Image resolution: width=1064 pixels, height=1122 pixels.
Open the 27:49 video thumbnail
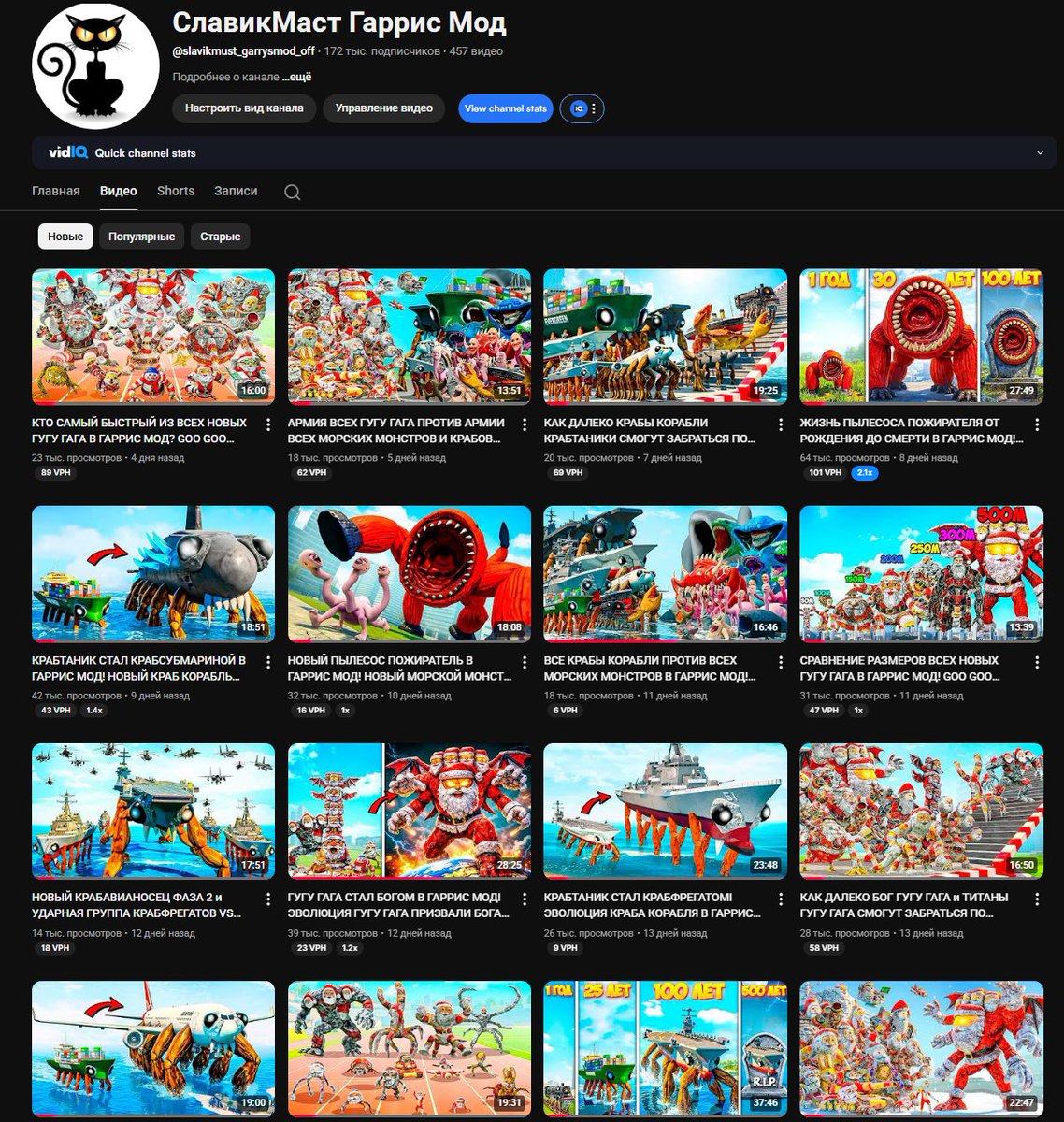922,337
